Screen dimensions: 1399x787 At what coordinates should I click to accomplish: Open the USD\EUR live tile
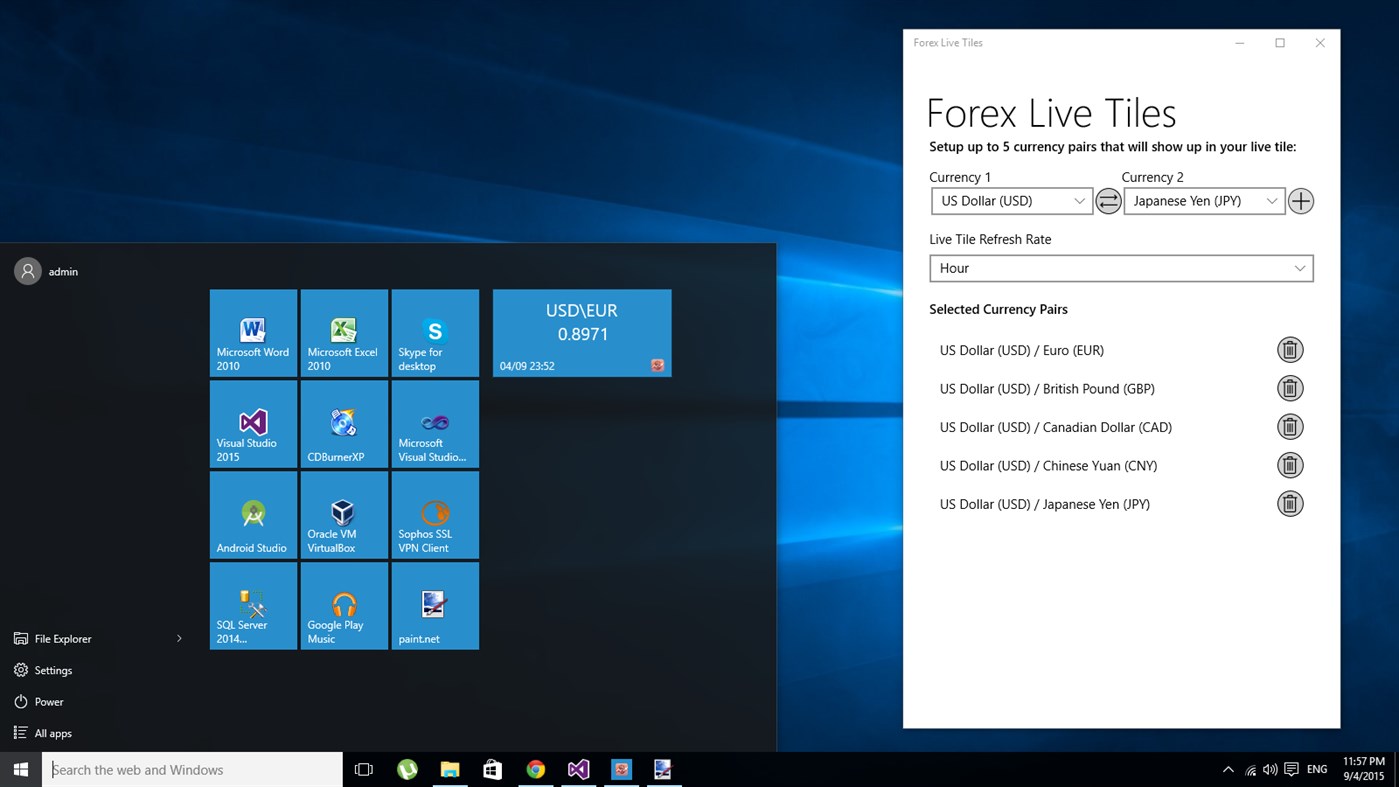581,332
